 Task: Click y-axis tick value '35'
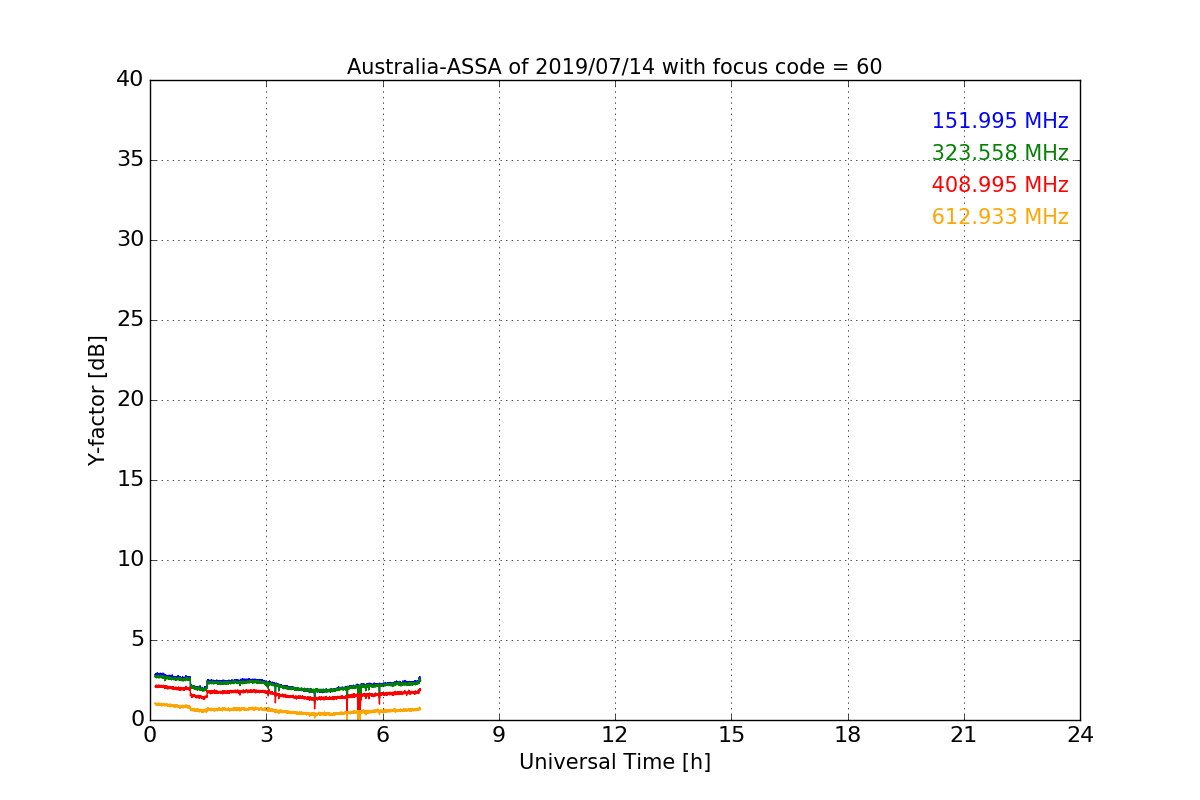click(130, 160)
